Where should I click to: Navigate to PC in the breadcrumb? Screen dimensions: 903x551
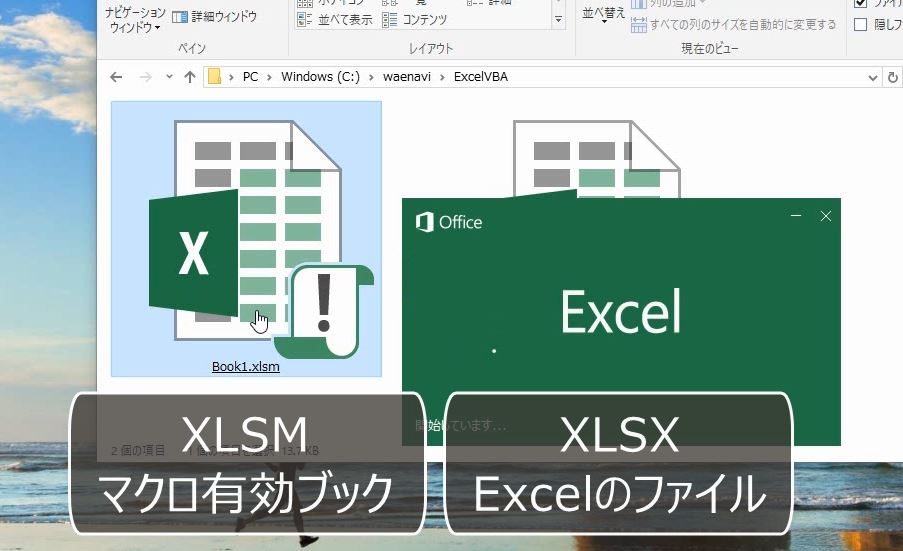pos(251,77)
